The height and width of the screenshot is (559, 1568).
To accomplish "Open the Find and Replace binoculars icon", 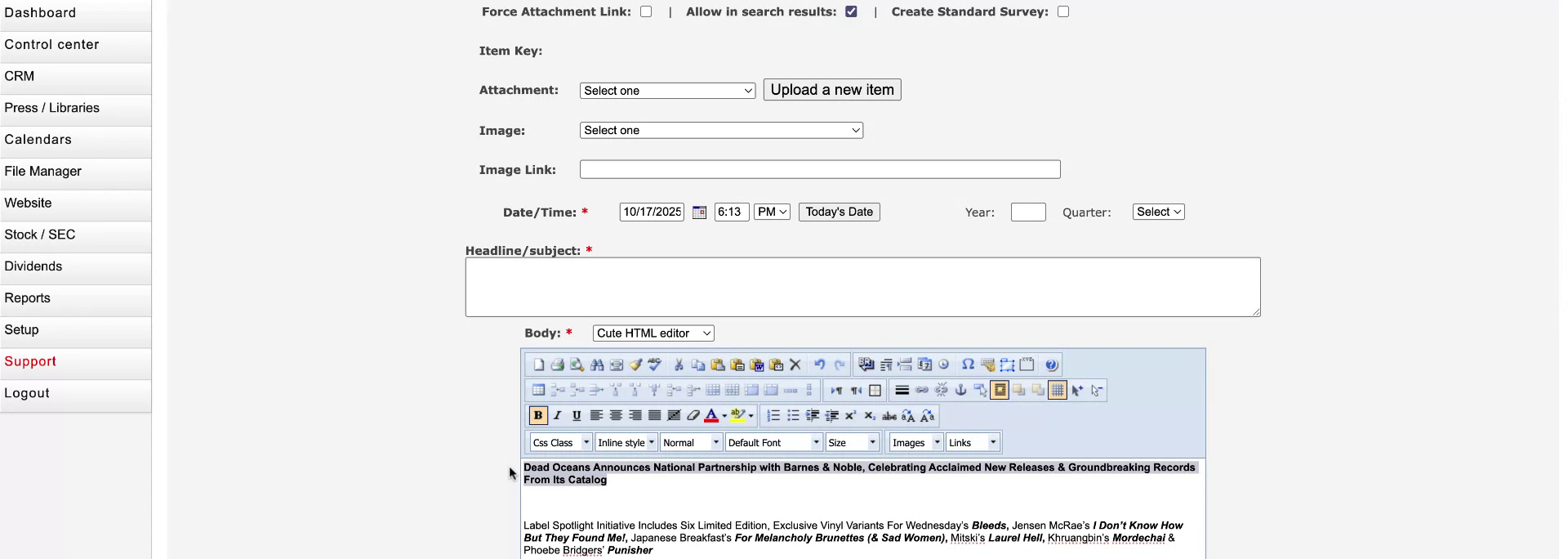I will click(x=597, y=365).
